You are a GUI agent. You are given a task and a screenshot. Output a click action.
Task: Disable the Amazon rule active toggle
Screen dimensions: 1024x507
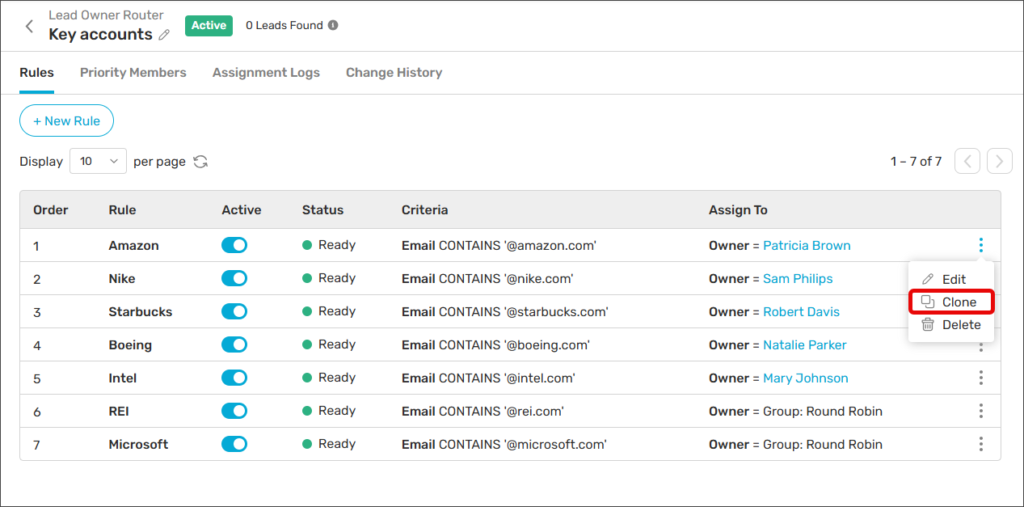tap(234, 245)
